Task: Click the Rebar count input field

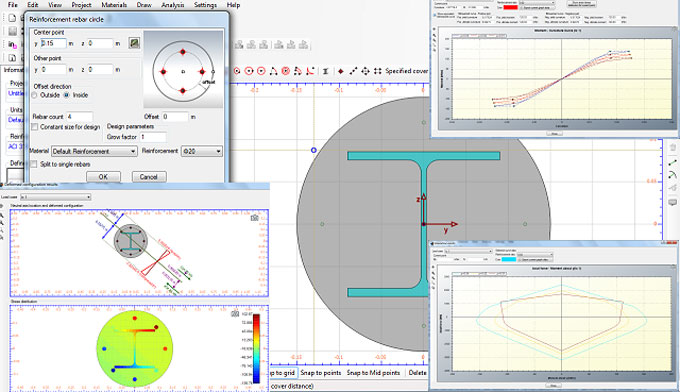Action: pos(79,117)
